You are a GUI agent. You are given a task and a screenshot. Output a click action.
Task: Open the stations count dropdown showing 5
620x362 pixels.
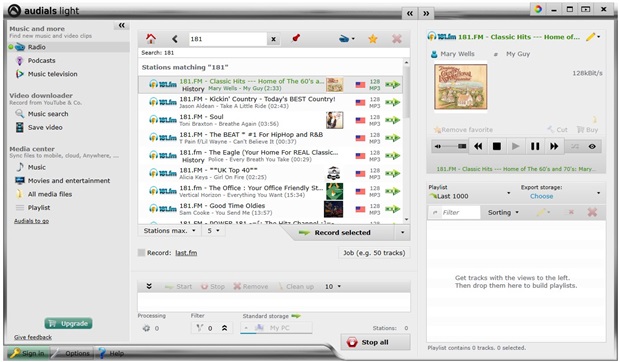pyautogui.click(x=214, y=230)
